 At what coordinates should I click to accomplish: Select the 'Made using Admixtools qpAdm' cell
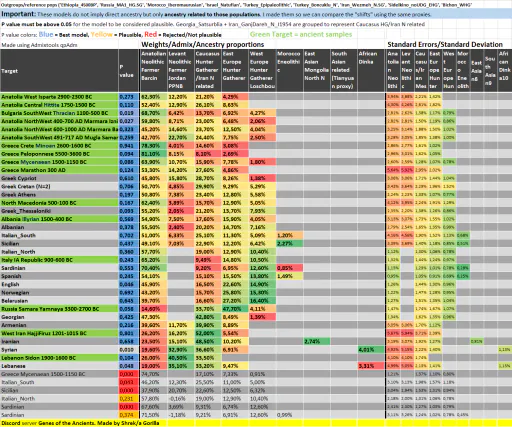[40, 45]
